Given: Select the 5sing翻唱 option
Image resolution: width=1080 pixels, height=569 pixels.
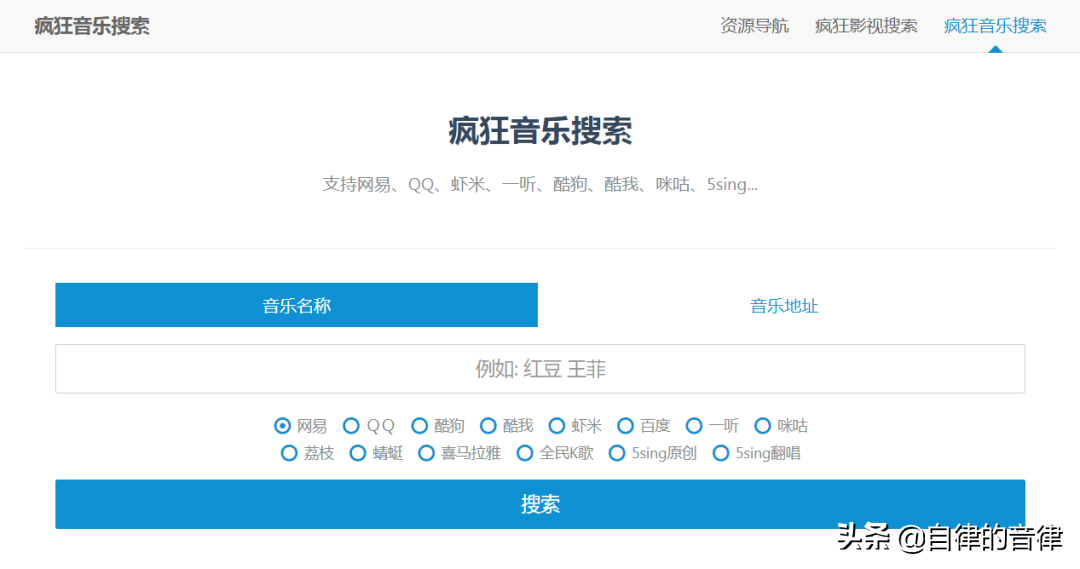Looking at the screenshot, I should click(720, 453).
